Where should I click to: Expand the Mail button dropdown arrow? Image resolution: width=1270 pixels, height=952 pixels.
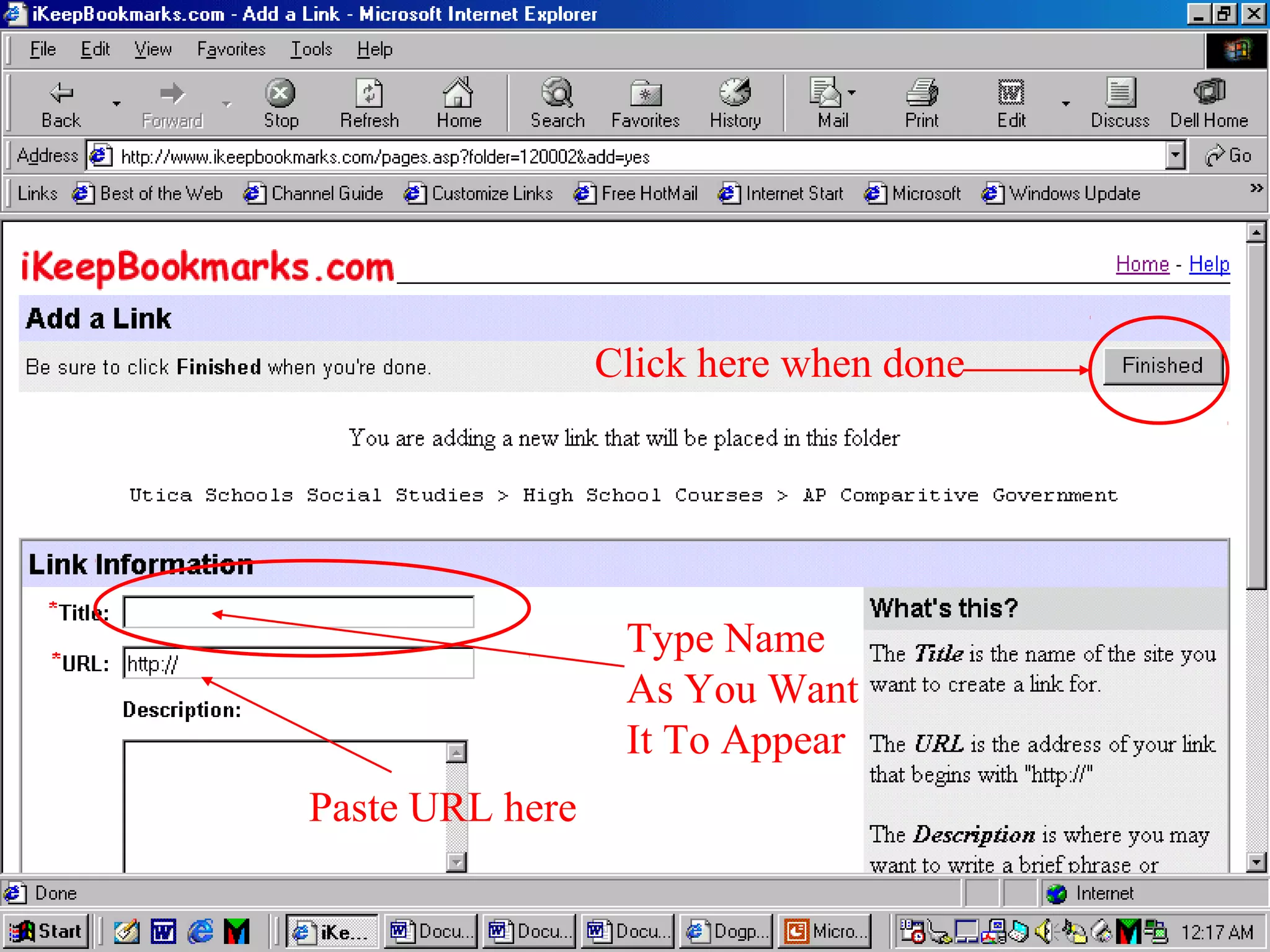(x=853, y=92)
